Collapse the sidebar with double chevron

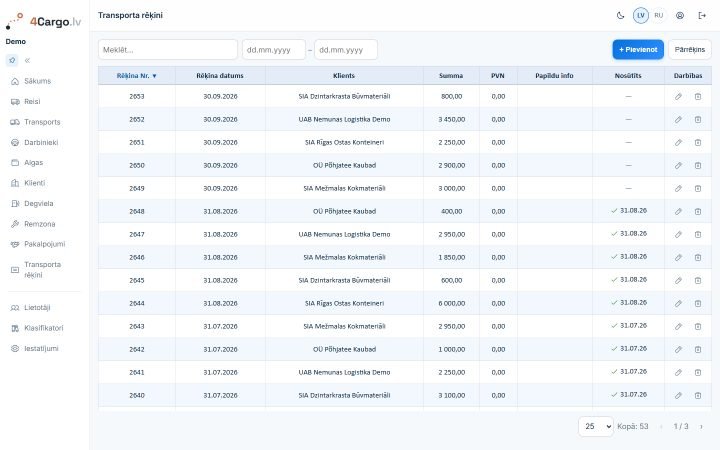pyautogui.click(x=28, y=60)
